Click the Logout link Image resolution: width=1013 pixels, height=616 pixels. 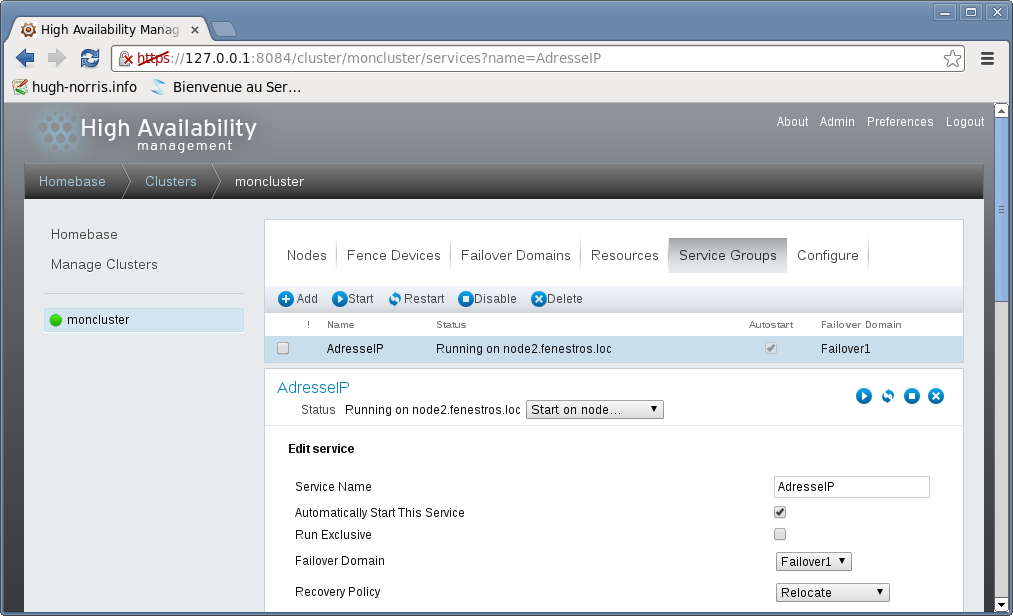coord(965,122)
